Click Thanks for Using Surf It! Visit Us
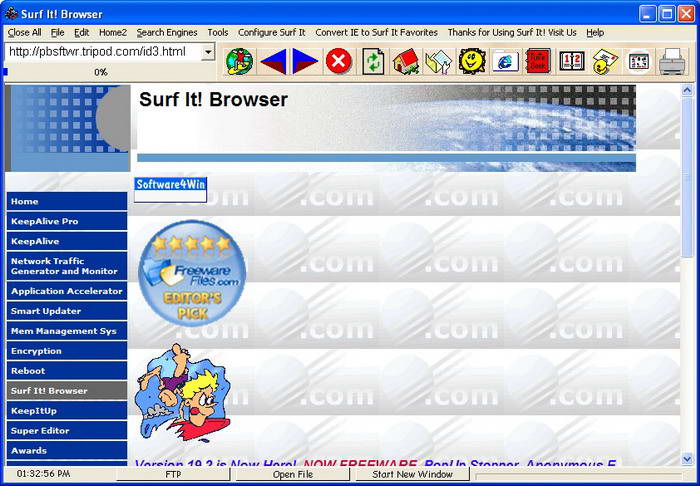The height and width of the screenshot is (486, 700). pos(512,33)
